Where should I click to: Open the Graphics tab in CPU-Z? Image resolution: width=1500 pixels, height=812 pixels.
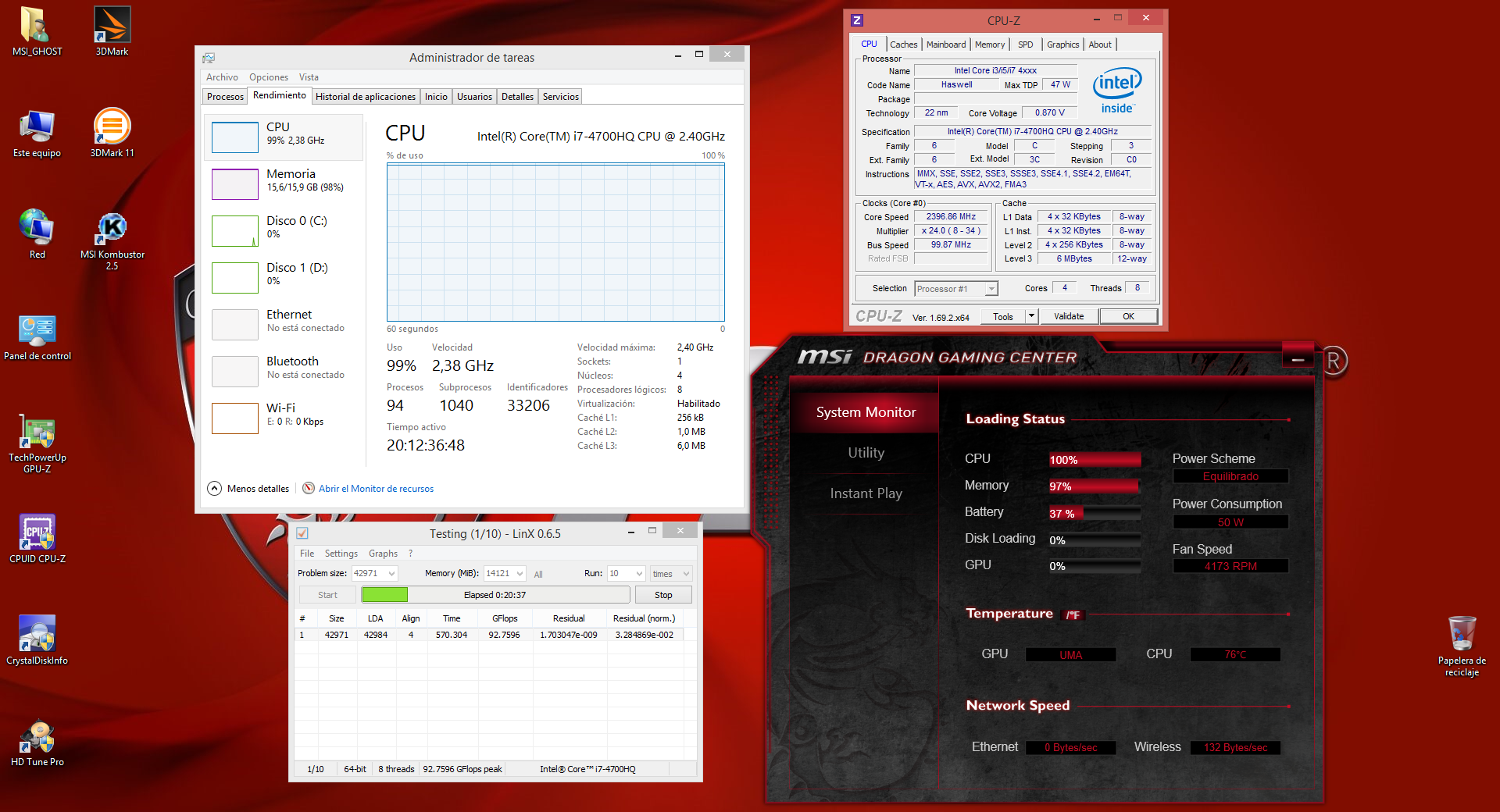(1062, 45)
